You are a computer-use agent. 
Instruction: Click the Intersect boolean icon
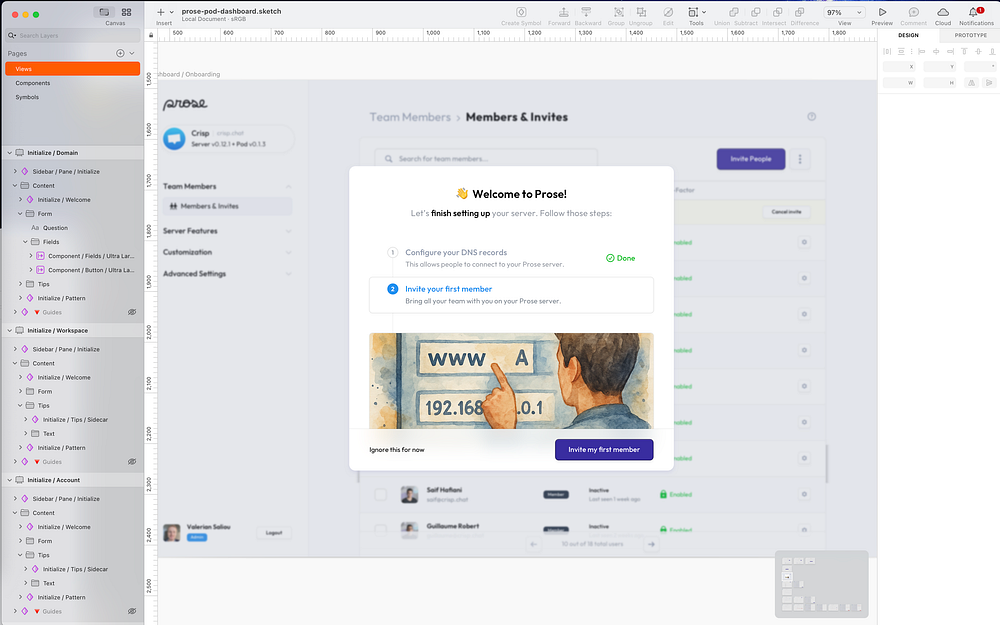(x=777, y=12)
